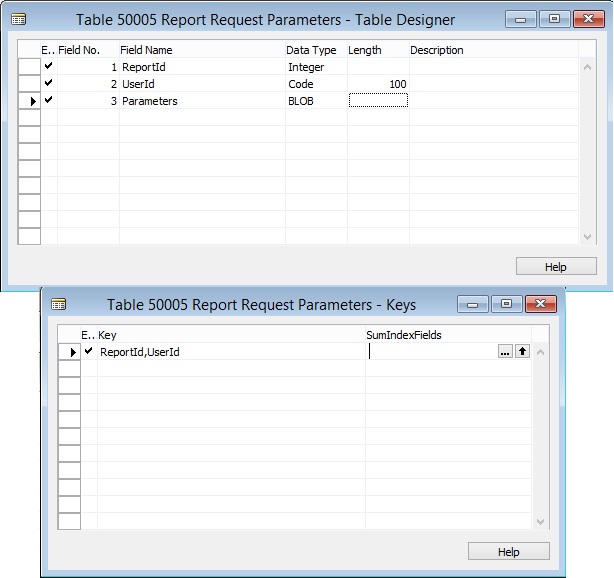Click the Keys window table icon
614x578 pixels.
(58, 304)
